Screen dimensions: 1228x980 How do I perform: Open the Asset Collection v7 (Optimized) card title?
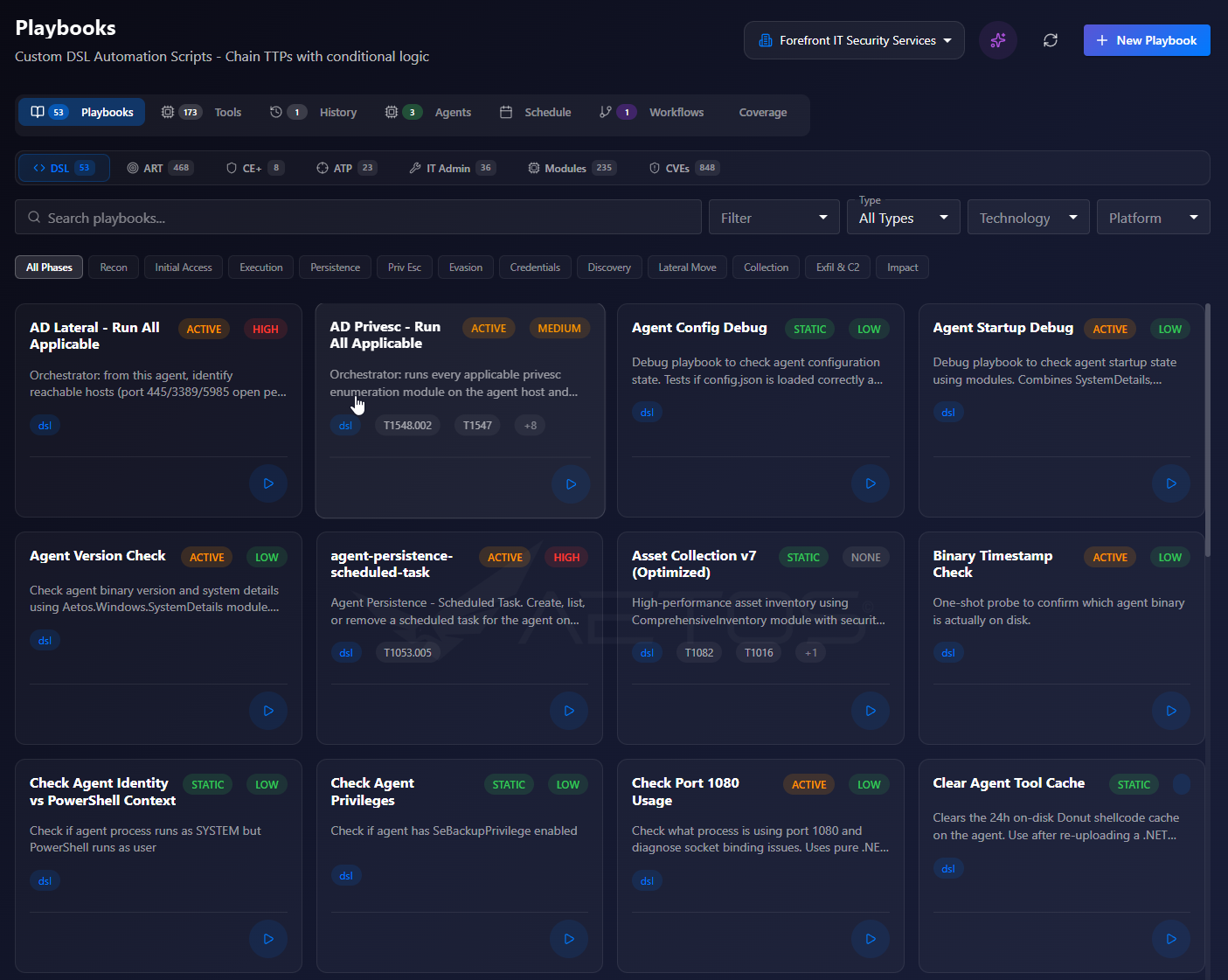pos(694,564)
